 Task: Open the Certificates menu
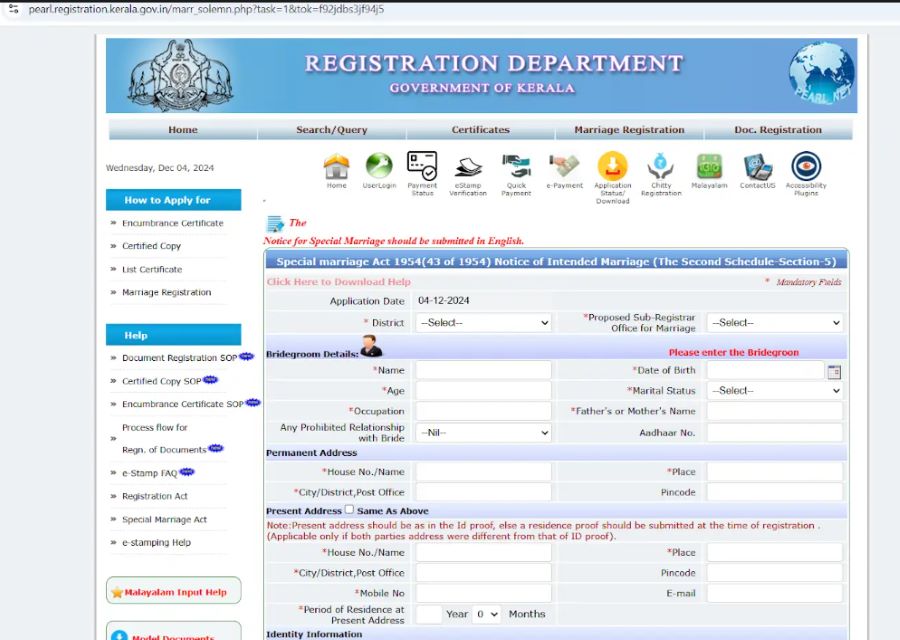480,130
